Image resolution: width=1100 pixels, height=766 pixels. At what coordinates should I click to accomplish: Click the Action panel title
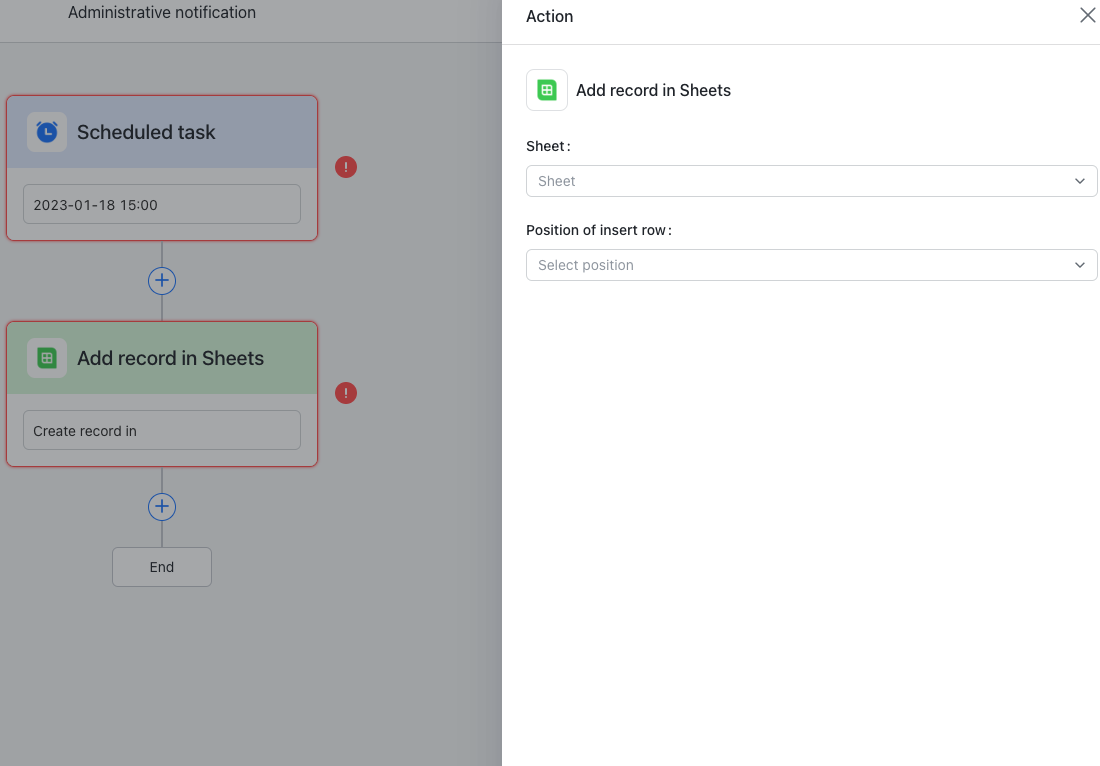click(x=548, y=16)
